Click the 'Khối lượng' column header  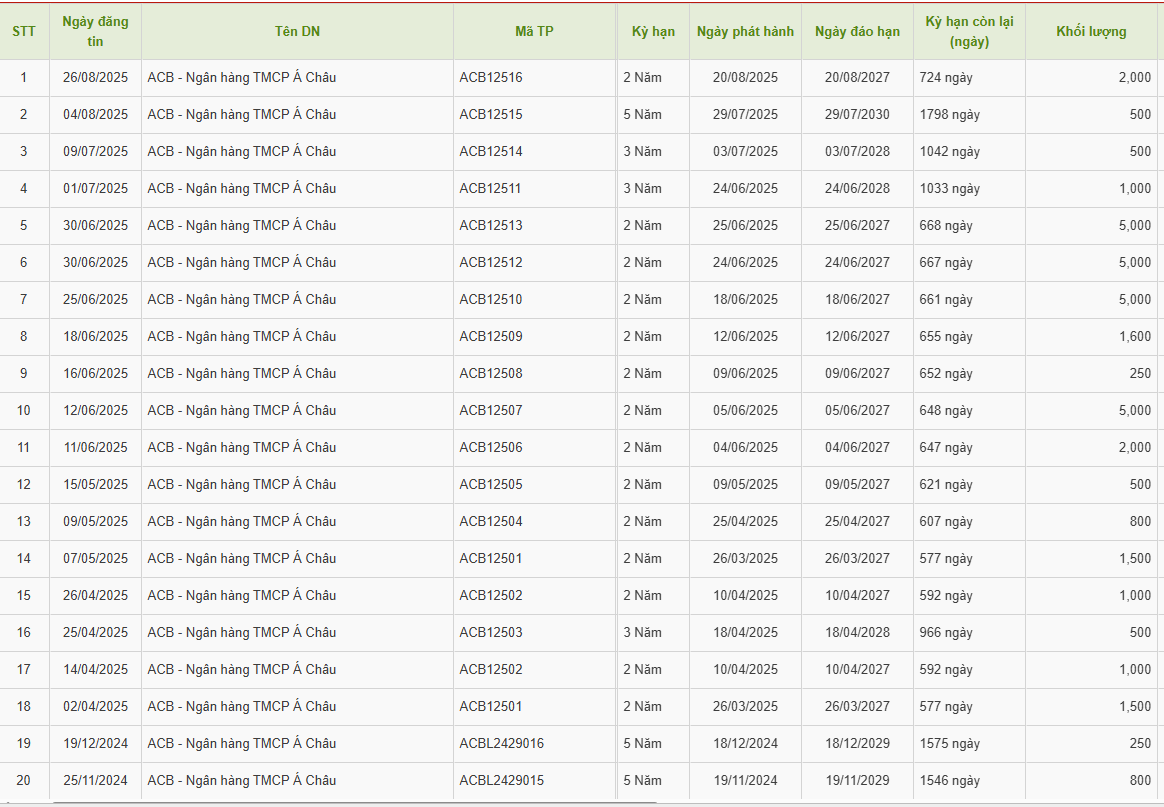coord(1091,31)
